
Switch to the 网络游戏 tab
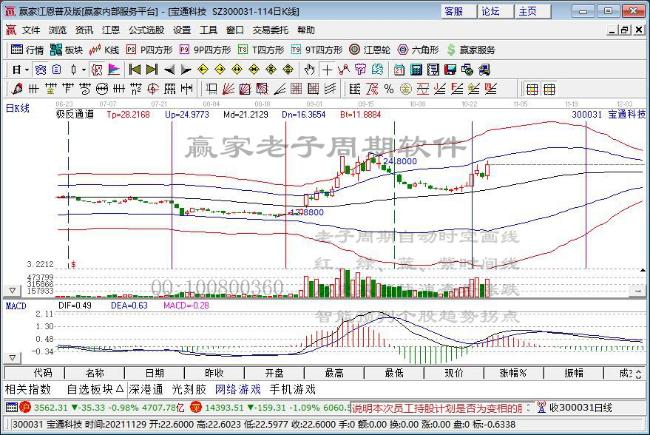coord(237,389)
